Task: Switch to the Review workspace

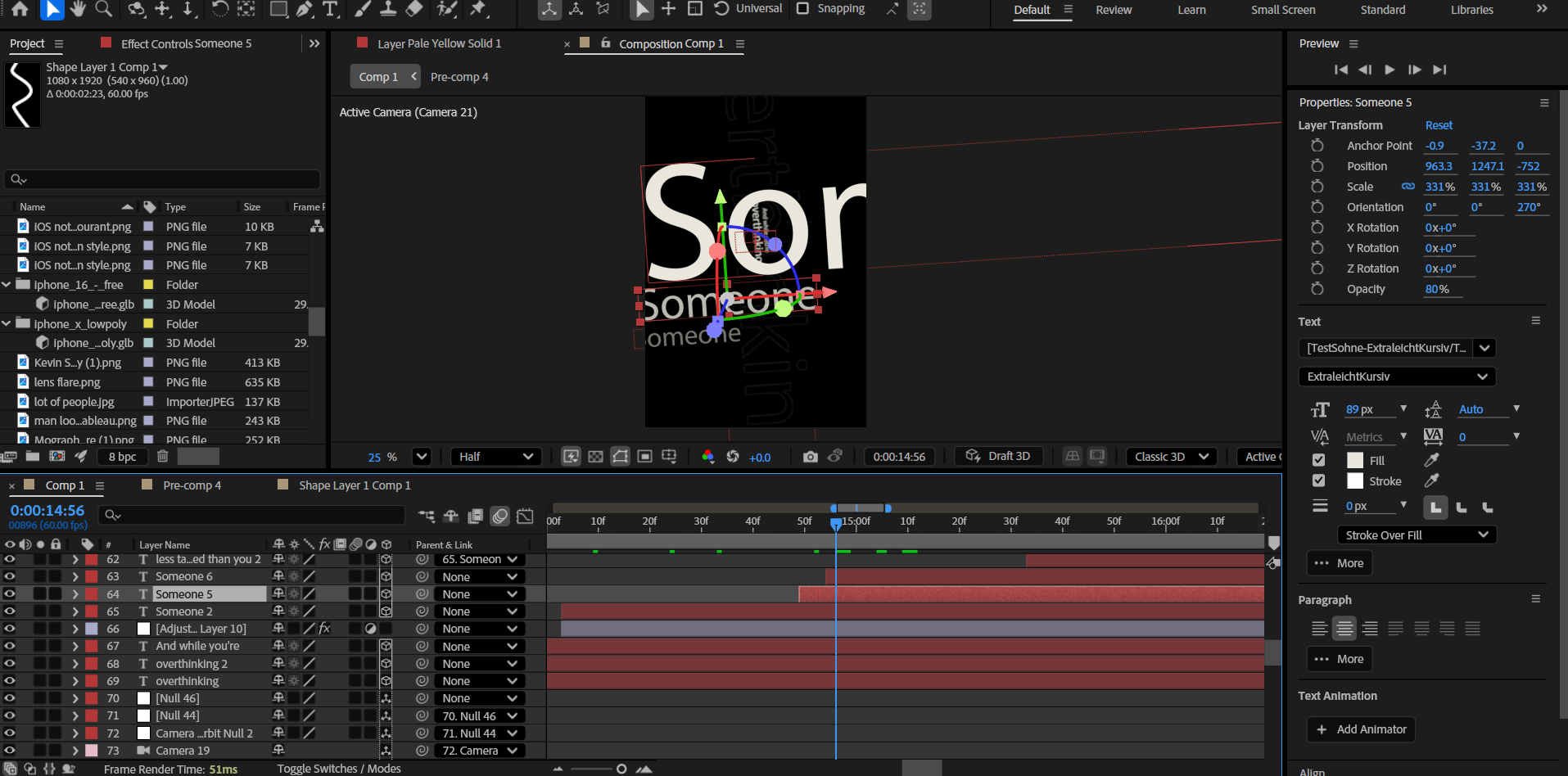Action: 1114,10
